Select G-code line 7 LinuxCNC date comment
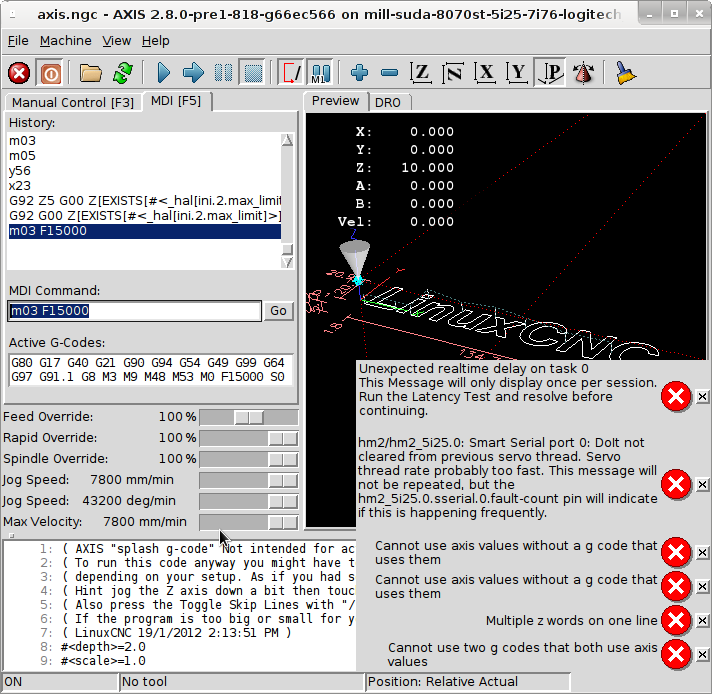This screenshot has height=694, width=712. [179, 633]
